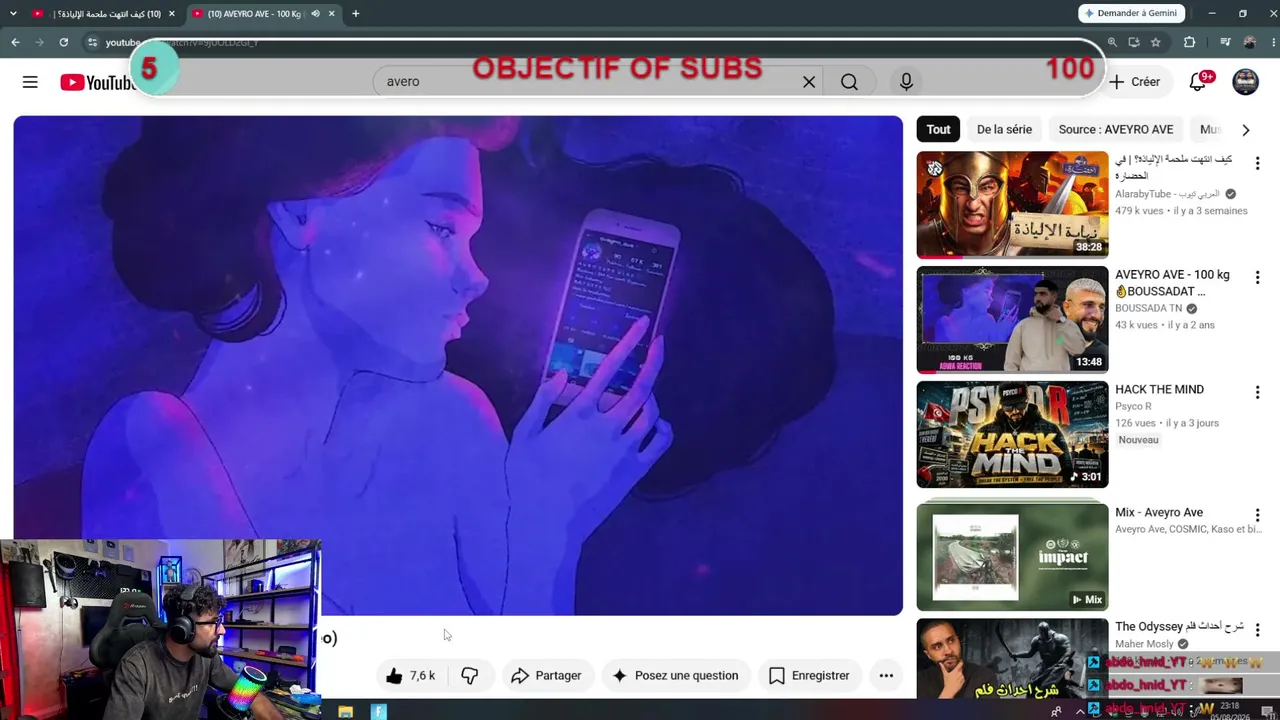Image resolution: width=1280 pixels, height=720 pixels.
Task: Open the YouTube guide hamburger menu
Action: 30,82
